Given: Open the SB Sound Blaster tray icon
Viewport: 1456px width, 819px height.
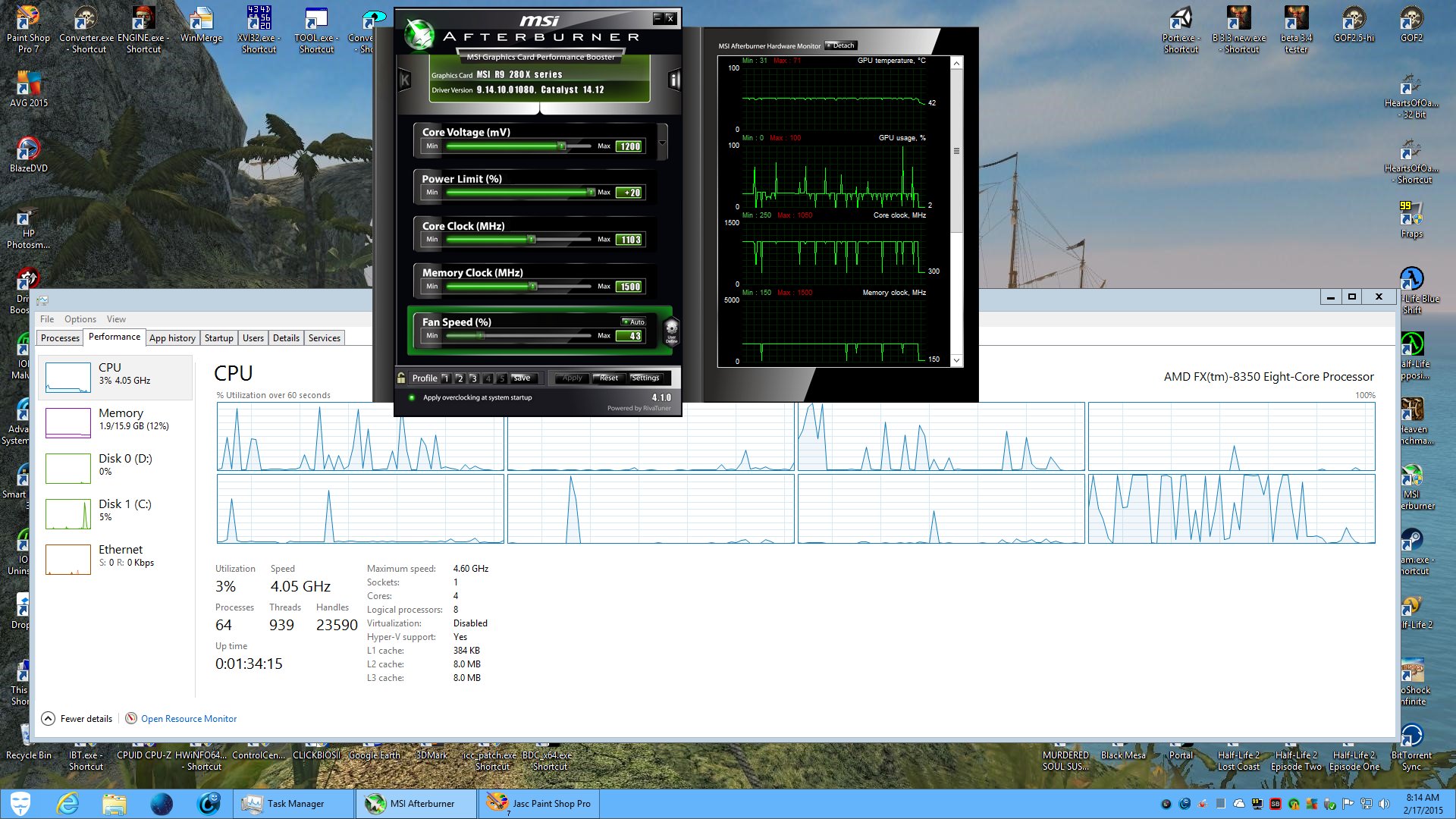Looking at the screenshot, I should (1276, 804).
